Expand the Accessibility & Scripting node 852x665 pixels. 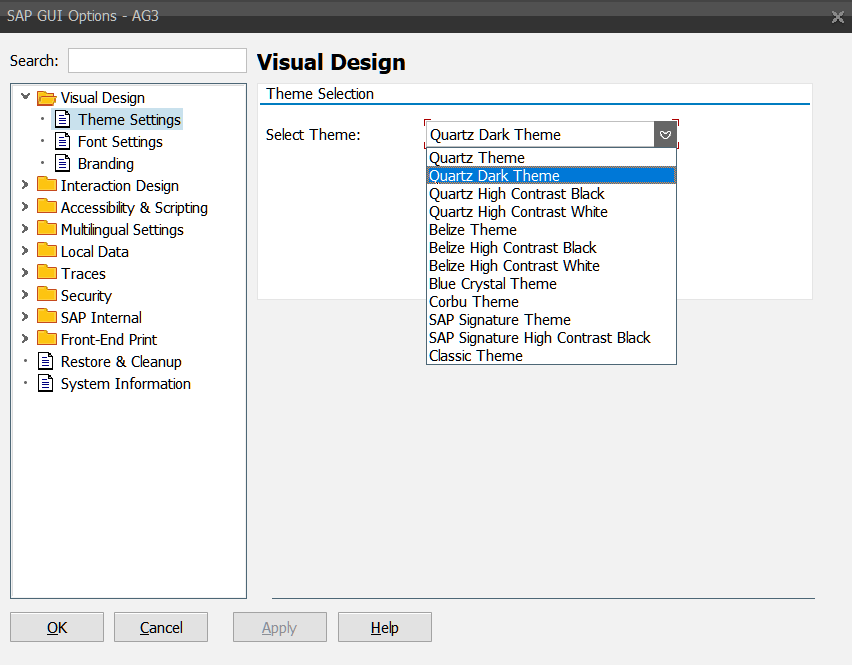[24, 206]
